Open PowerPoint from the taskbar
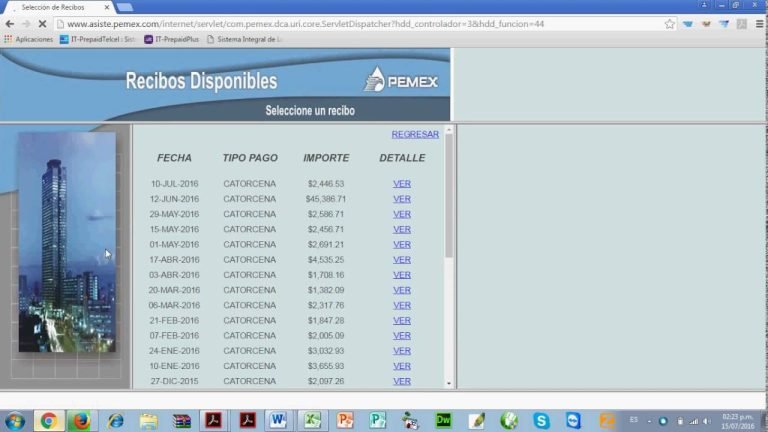The height and width of the screenshot is (432, 768). (x=345, y=421)
